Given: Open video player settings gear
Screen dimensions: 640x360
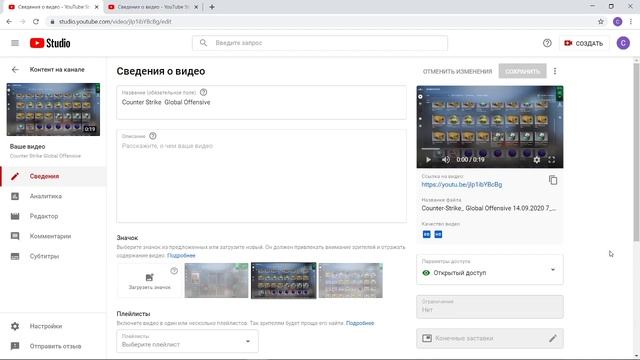Looking at the screenshot, I should [537, 160].
